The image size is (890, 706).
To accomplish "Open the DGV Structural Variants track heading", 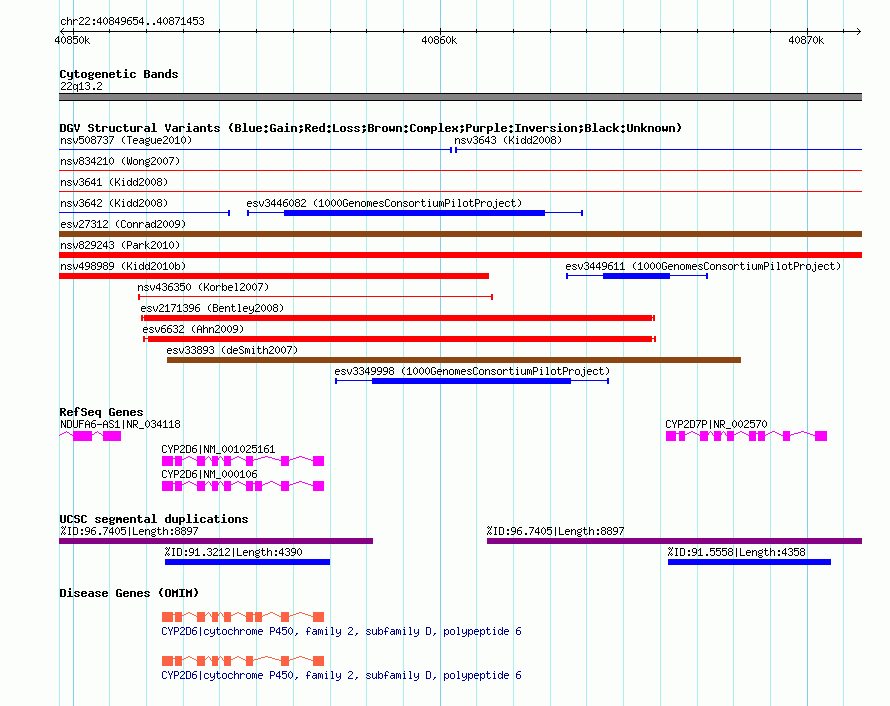I will (371, 128).
